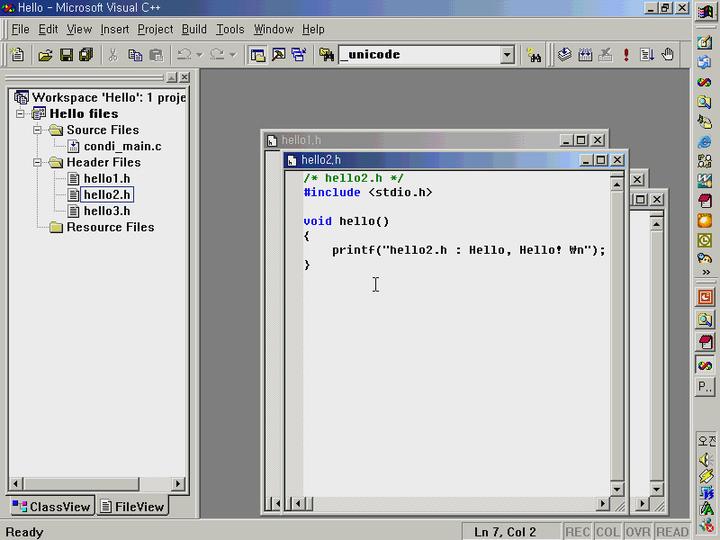Select condi_main.c in the file tree
Image resolution: width=720 pixels, height=540 pixels.
(x=122, y=146)
